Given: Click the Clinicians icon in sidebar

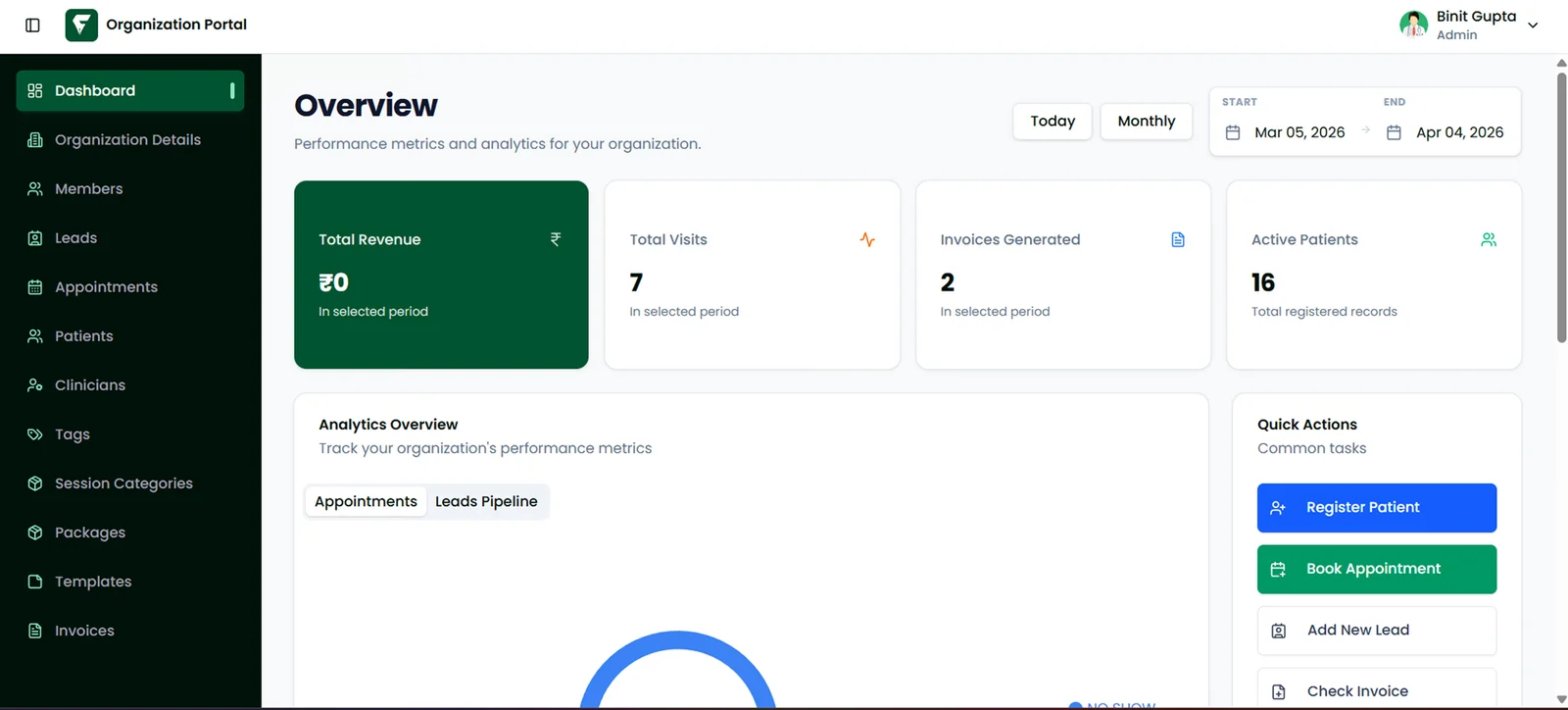Looking at the screenshot, I should [35, 384].
